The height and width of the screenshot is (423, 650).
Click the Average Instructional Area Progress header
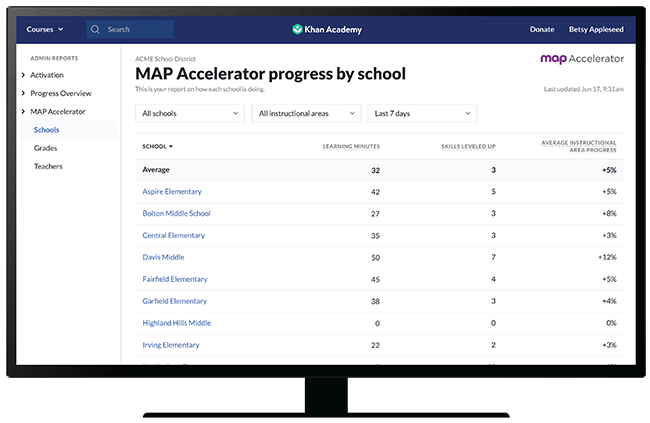[x=579, y=146]
